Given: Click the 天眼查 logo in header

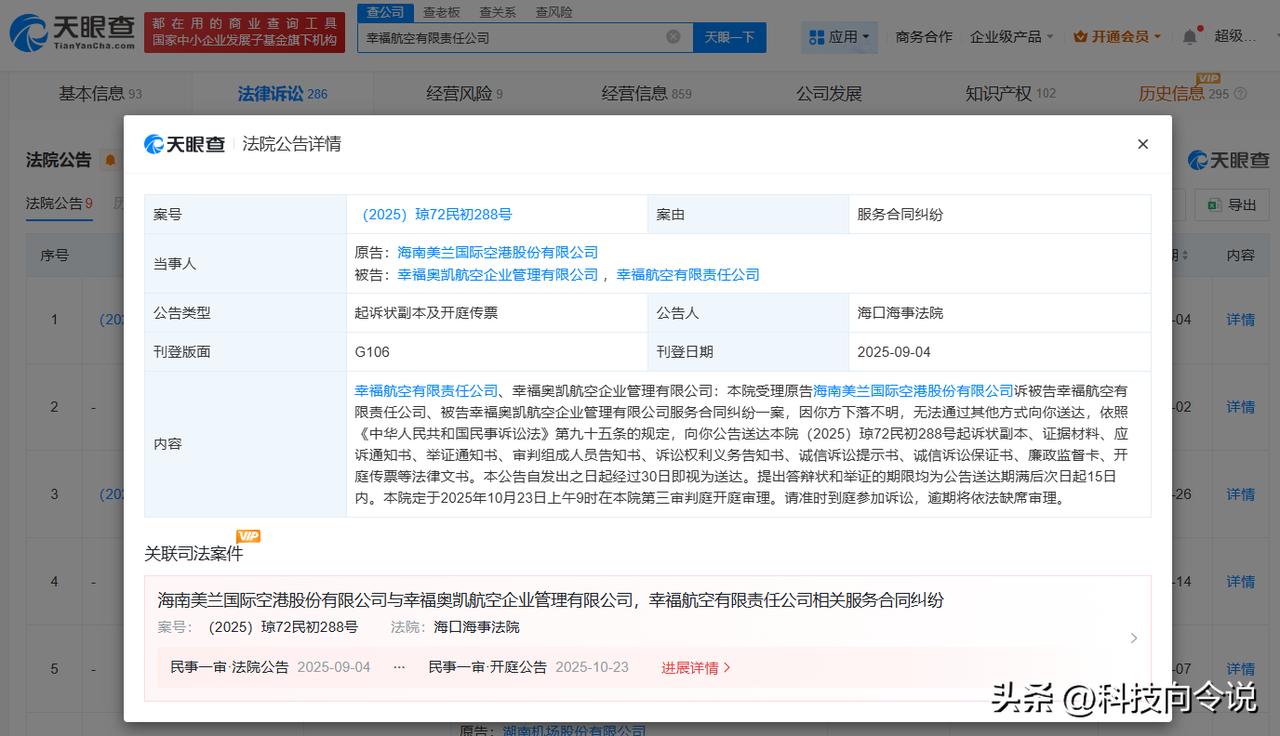Looking at the screenshot, I should pos(72,33).
